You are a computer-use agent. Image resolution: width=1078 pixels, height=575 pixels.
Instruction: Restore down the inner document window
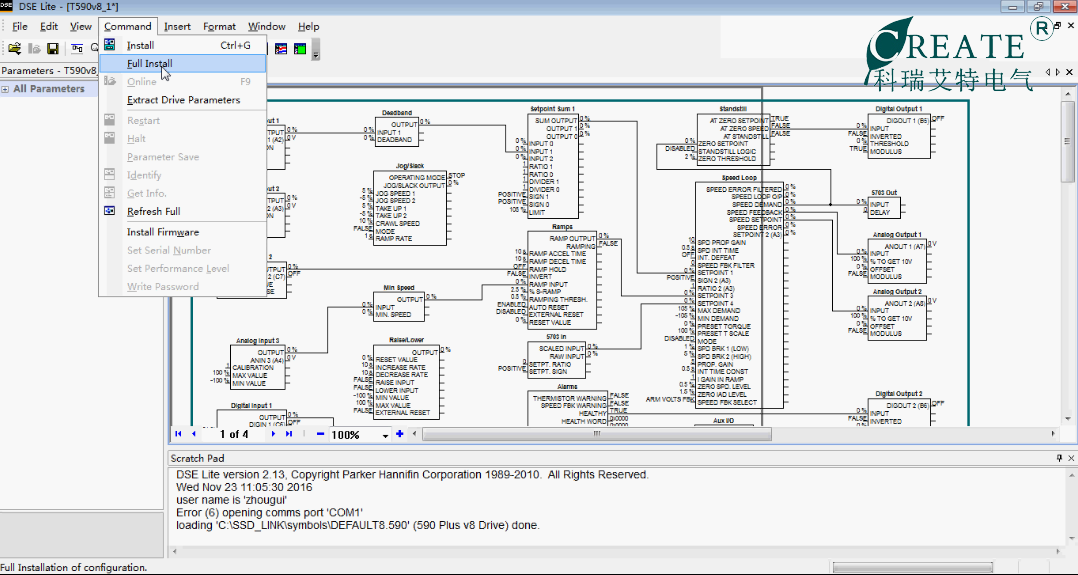[x=1058, y=27]
